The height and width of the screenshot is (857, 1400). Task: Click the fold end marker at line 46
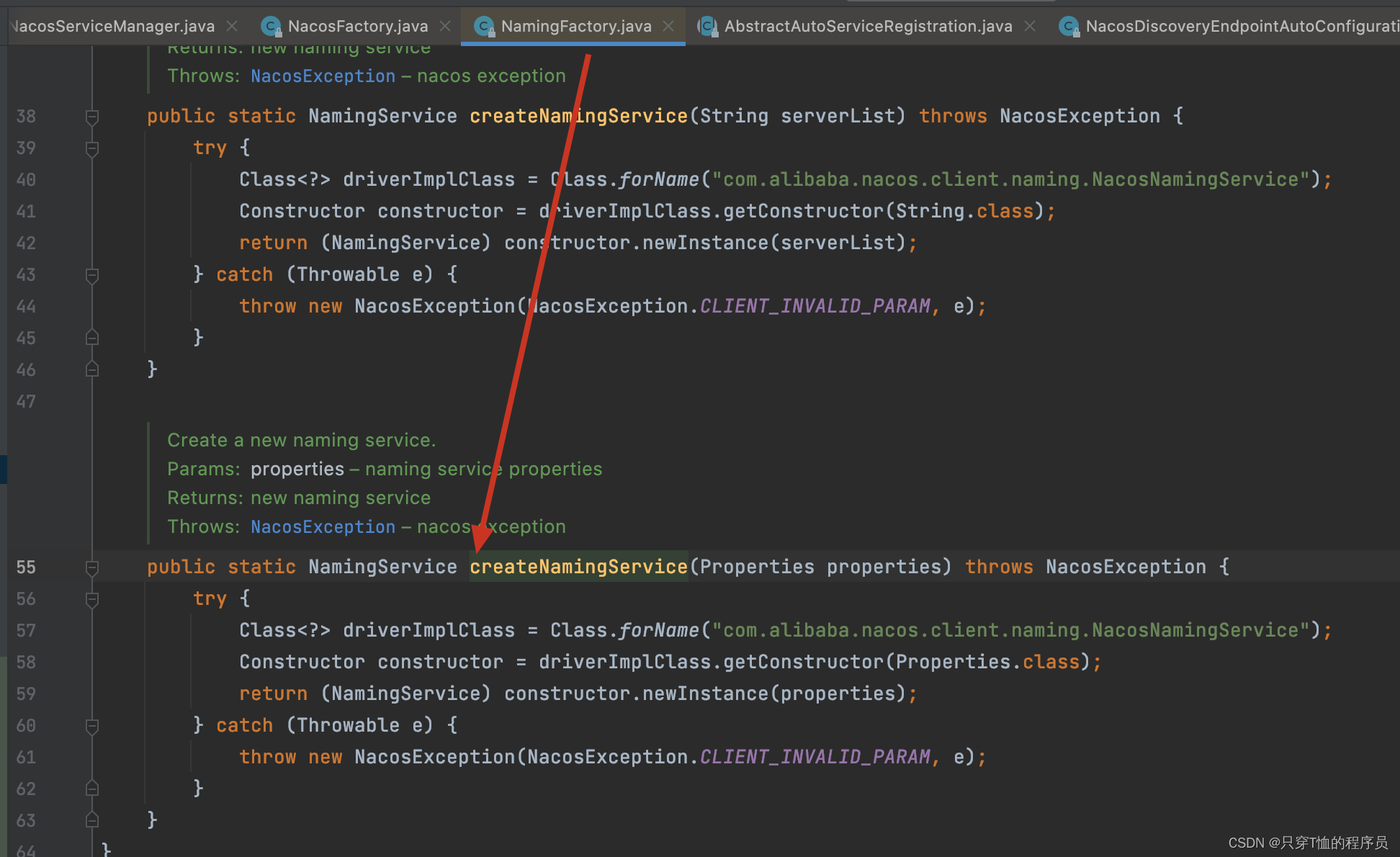(92, 369)
